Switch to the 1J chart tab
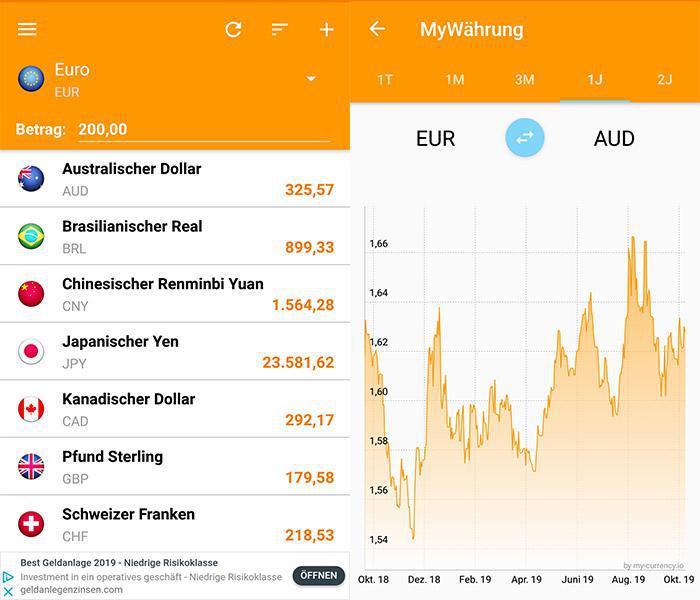Viewport: 700px width, 600px height. click(x=595, y=80)
